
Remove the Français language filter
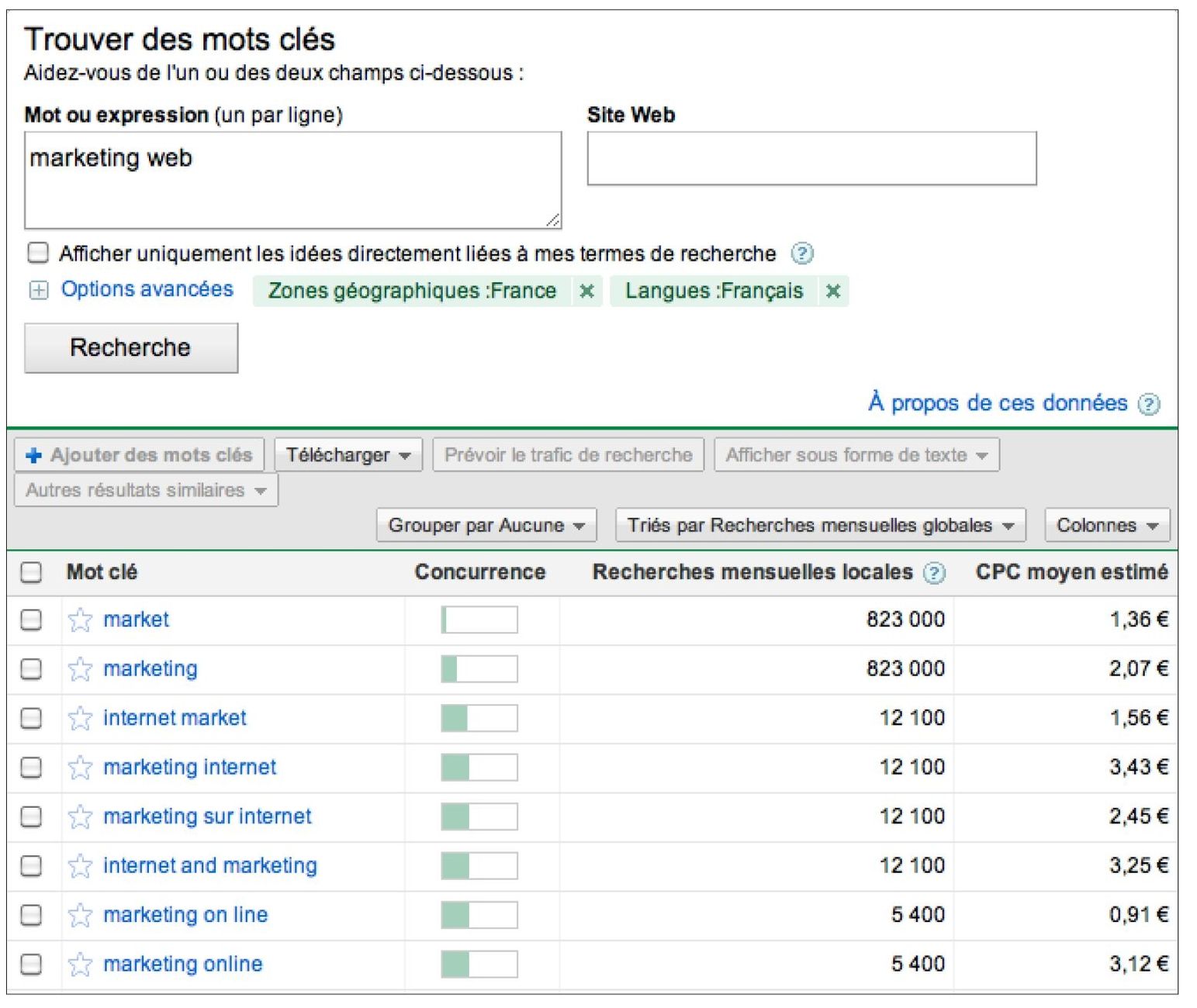tap(832, 292)
